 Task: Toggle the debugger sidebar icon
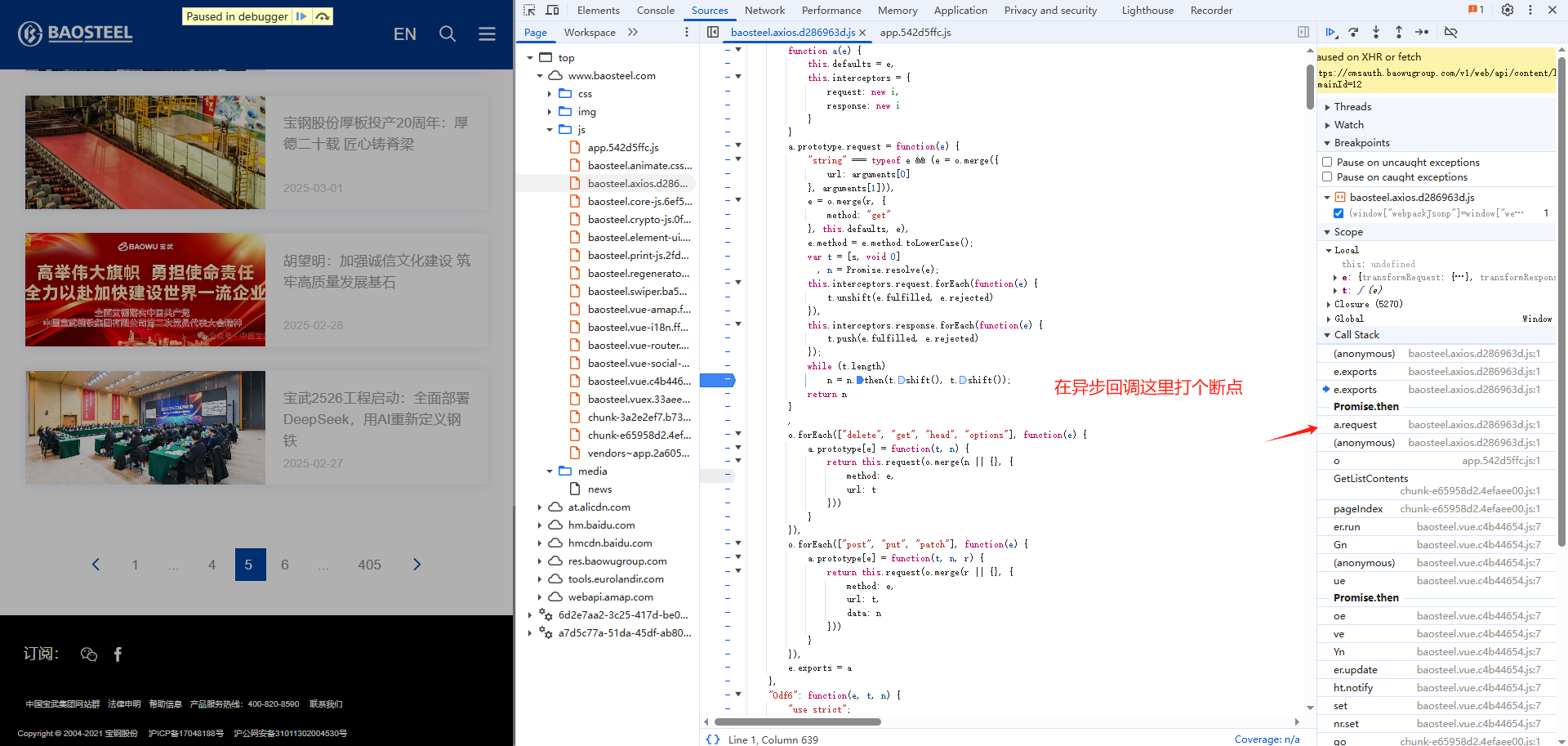pos(1303,32)
